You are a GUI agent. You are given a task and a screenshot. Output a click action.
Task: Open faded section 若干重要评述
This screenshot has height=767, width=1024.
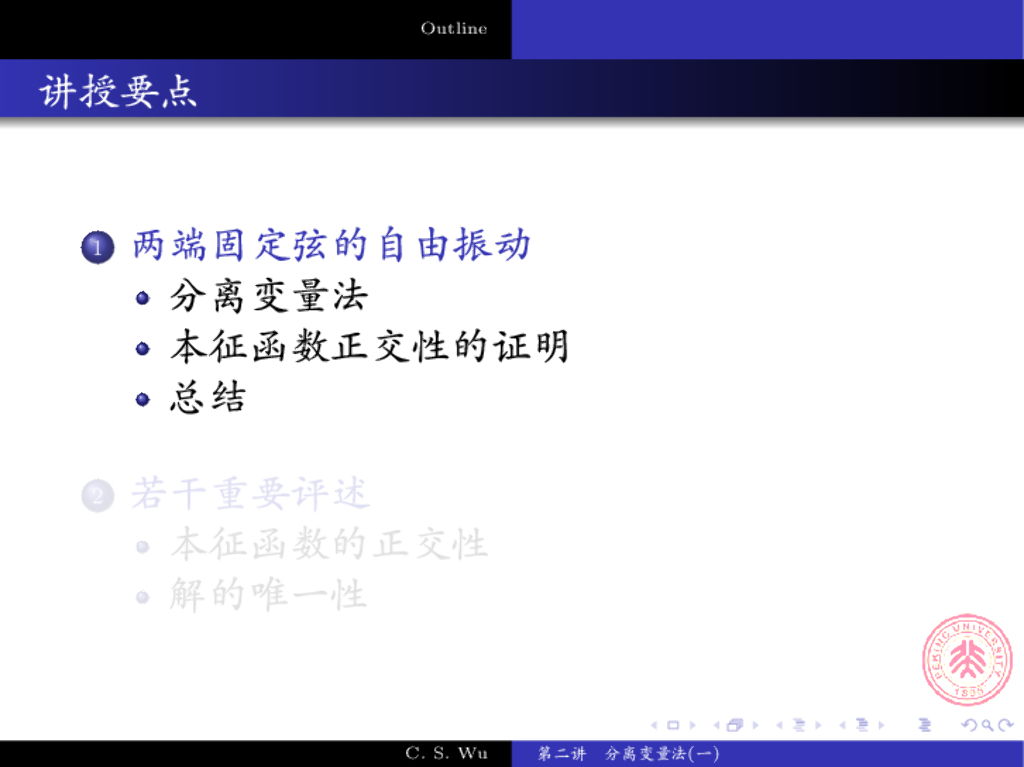251,494
